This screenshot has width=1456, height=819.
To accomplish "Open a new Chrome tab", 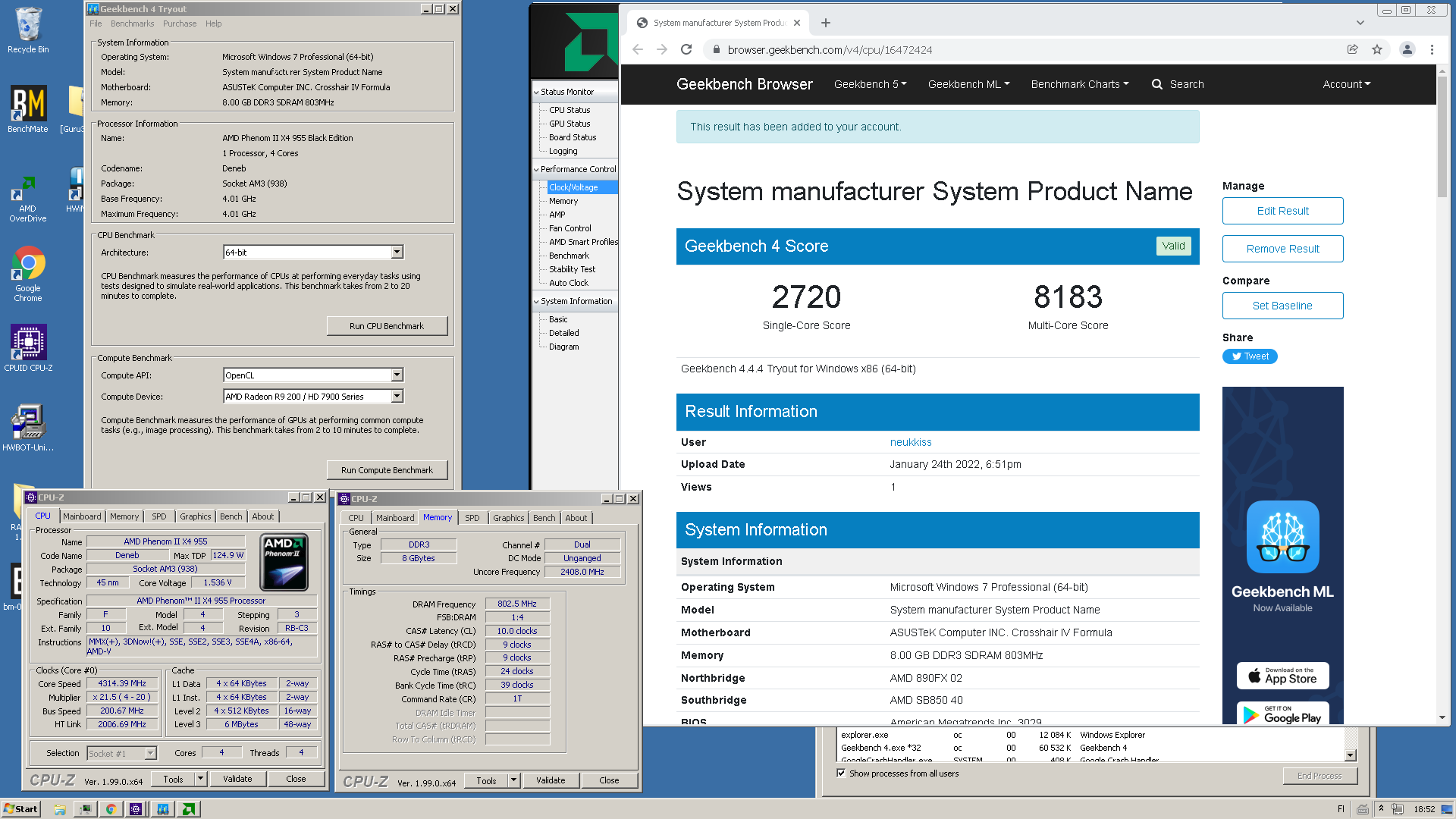I will (826, 23).
